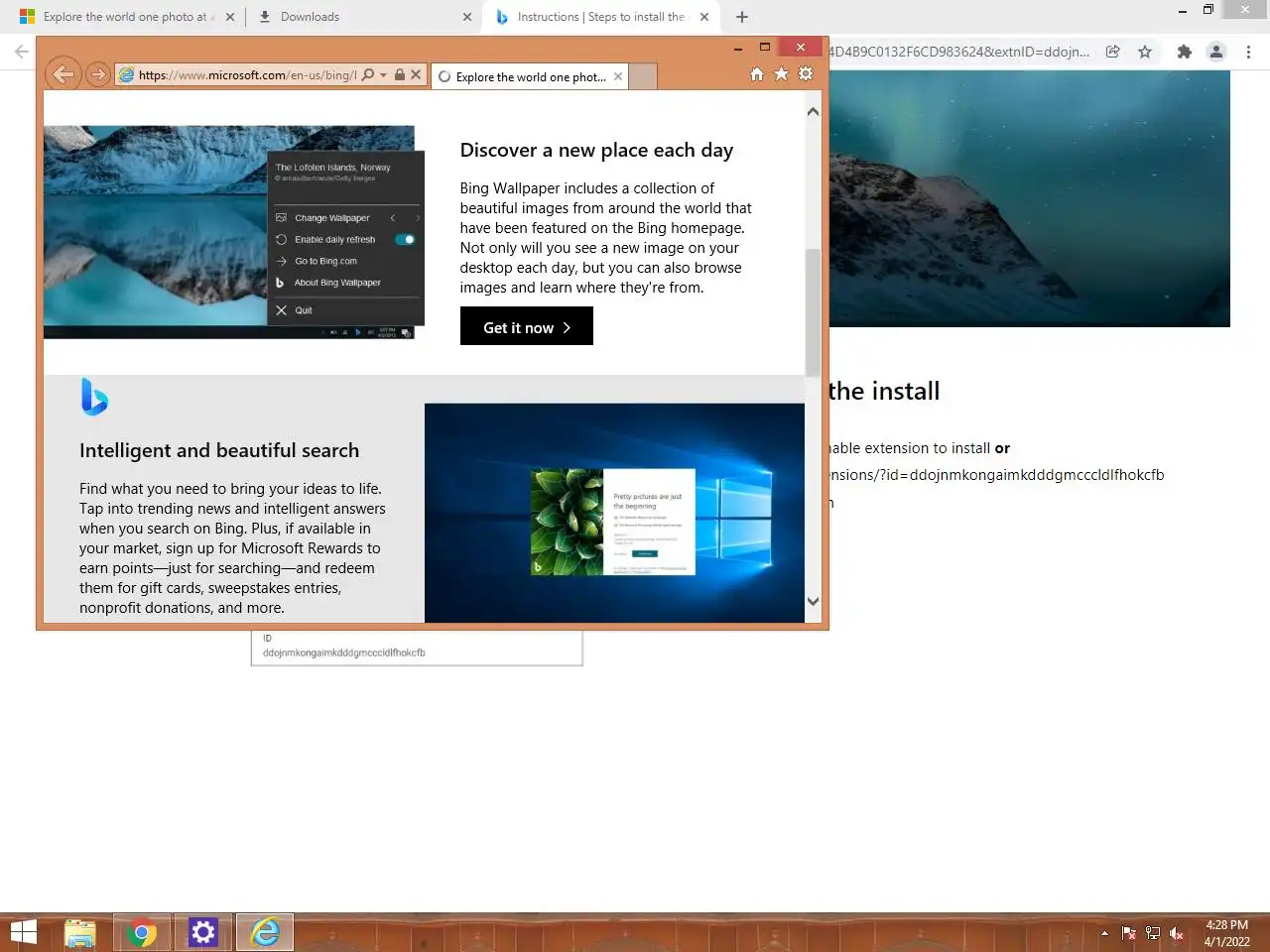This screenshot has width=1270, height=952.
Task: Open IE Favorites star icon
Action: [781, 74]
